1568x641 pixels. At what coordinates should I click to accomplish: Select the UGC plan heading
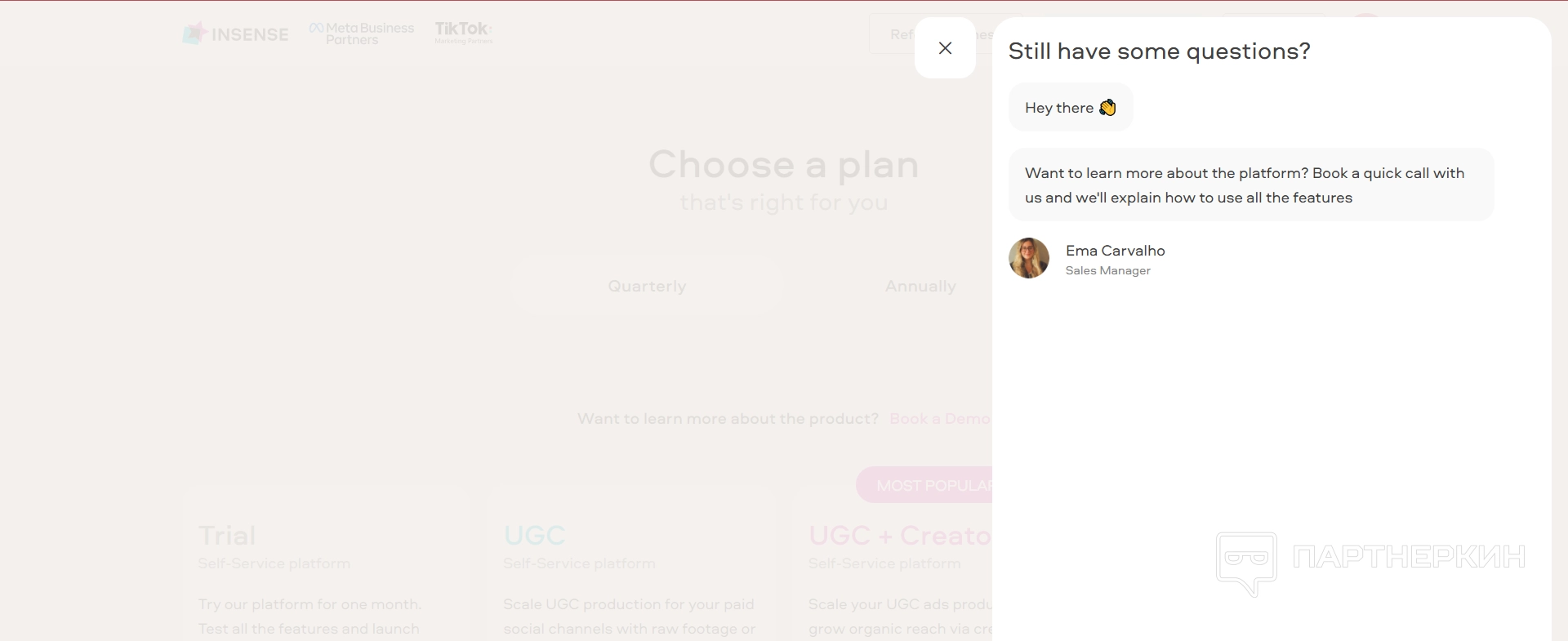534,536
